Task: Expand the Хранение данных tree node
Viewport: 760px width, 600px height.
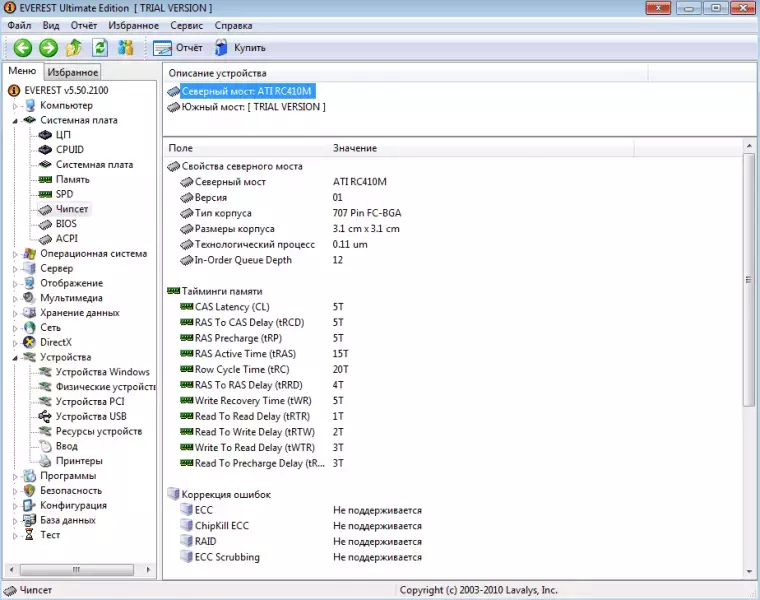Action: [x=15, y=313]
